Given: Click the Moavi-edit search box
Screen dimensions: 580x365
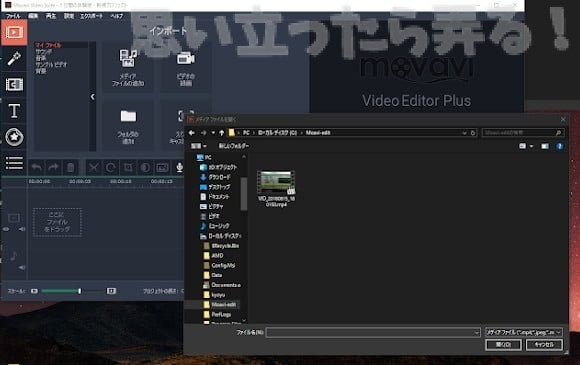Looking at the screenshot, I should (522, 133).
